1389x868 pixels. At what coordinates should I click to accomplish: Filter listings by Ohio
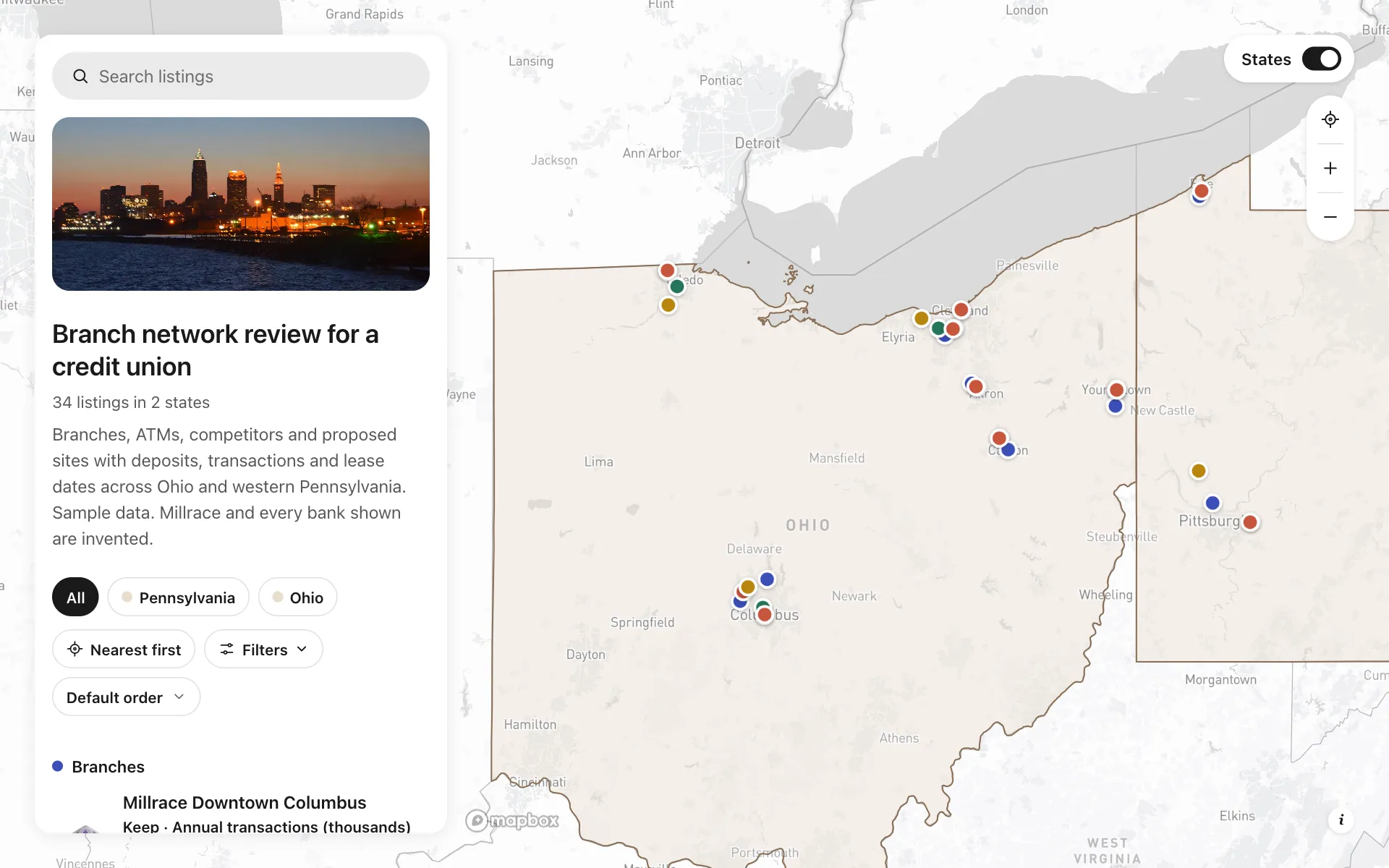(x=298, y=597)
